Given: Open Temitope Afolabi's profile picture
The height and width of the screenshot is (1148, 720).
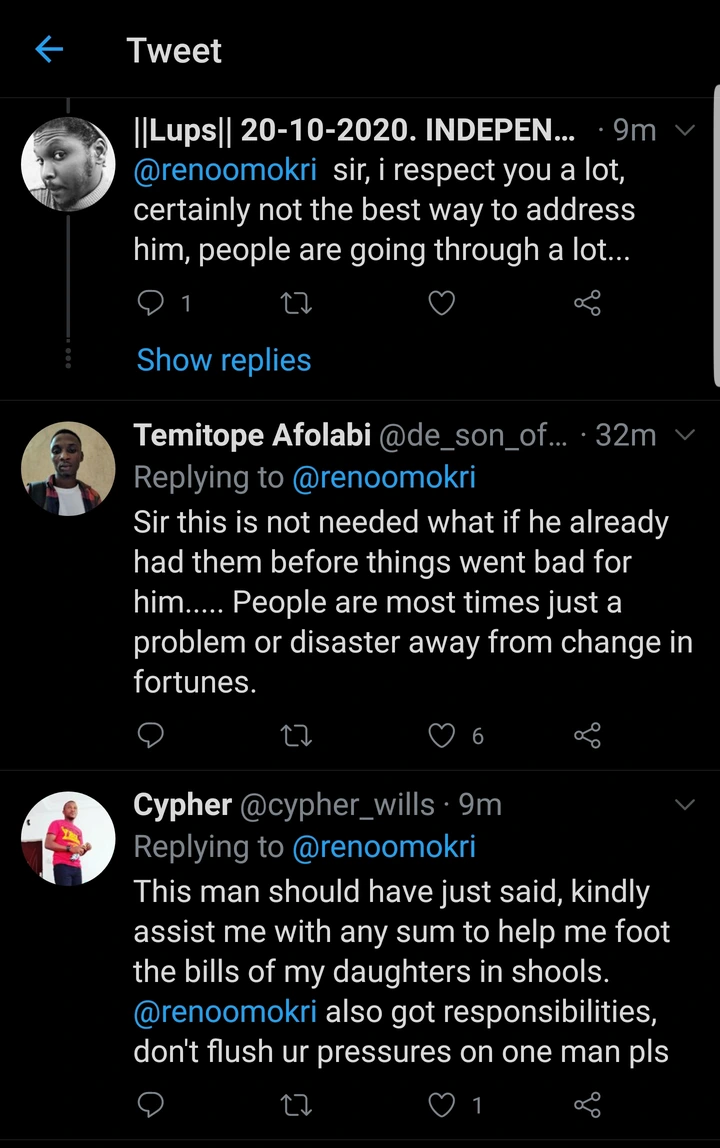Looking at the screenshot, I should (x=68, y=469).
